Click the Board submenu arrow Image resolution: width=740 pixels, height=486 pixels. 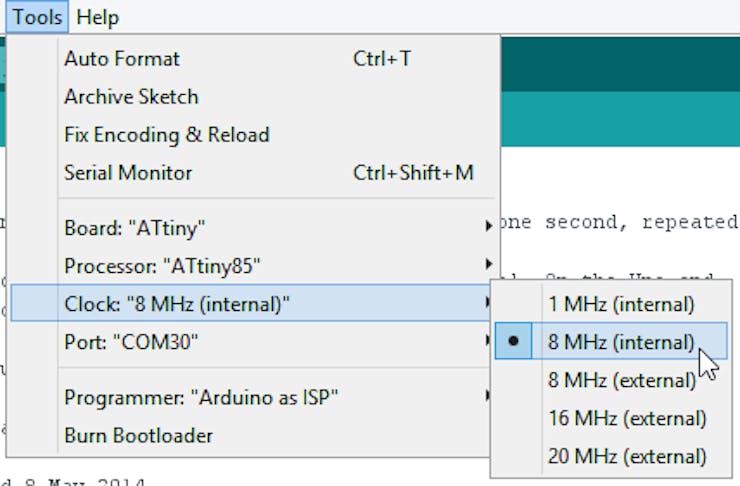pyautogui.click(x=489, y=228)
